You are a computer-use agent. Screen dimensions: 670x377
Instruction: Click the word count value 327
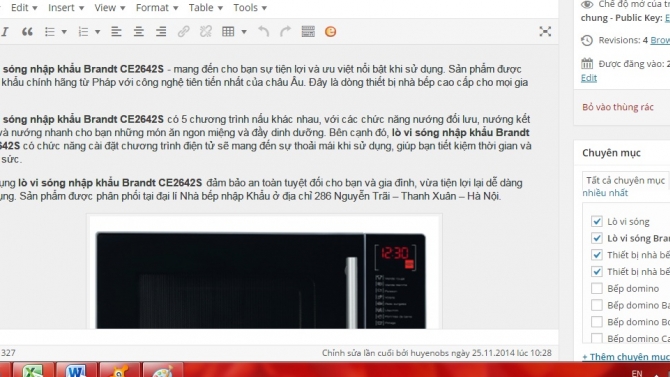(x=8, y=353)
